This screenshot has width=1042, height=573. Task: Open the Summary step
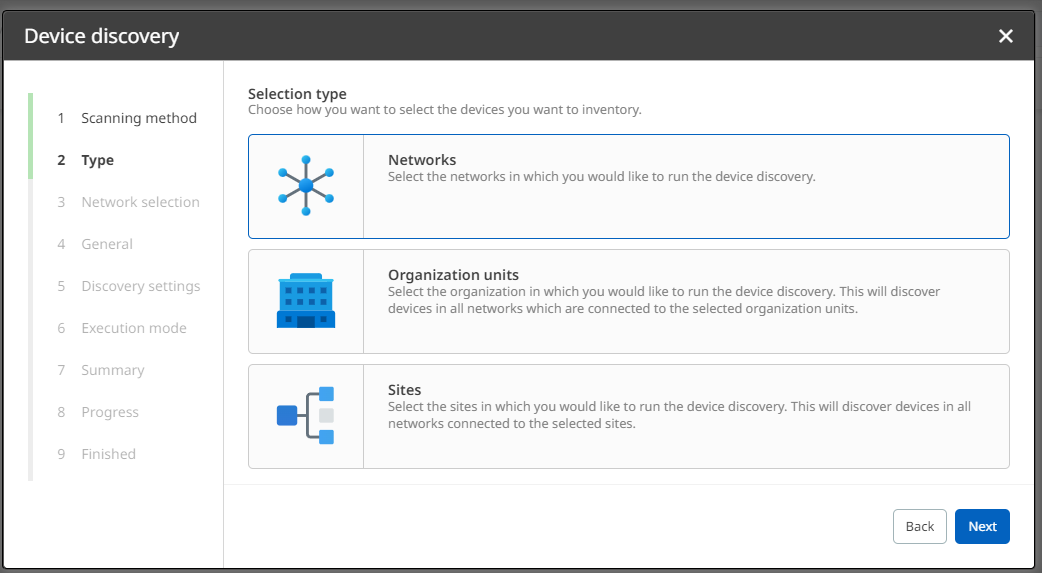[112, 370]
